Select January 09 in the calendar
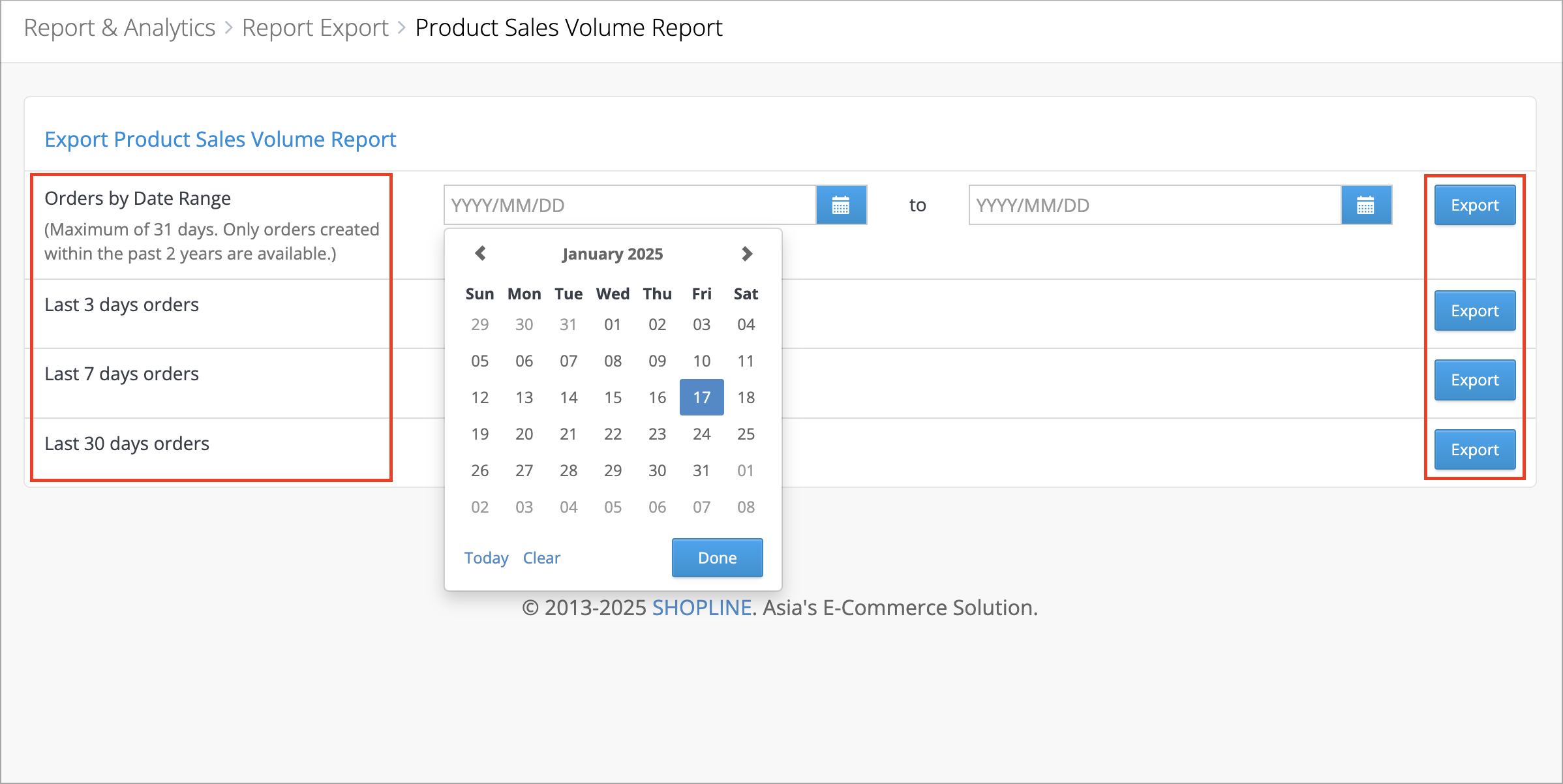Screen dimensions: 1563x784 click(x=658, y=361)
